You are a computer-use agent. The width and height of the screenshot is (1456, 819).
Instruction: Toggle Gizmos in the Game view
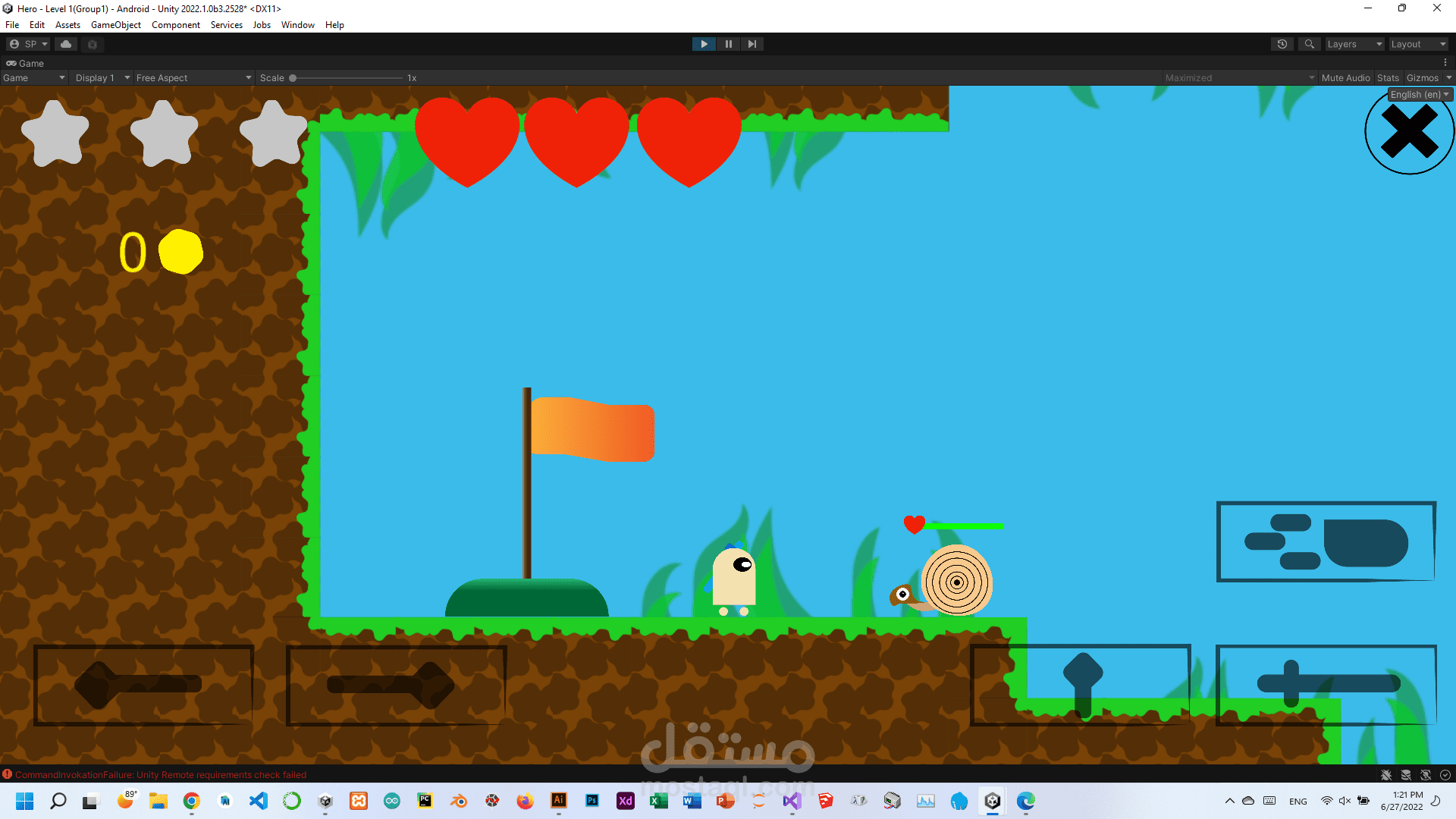[1422, 78]
